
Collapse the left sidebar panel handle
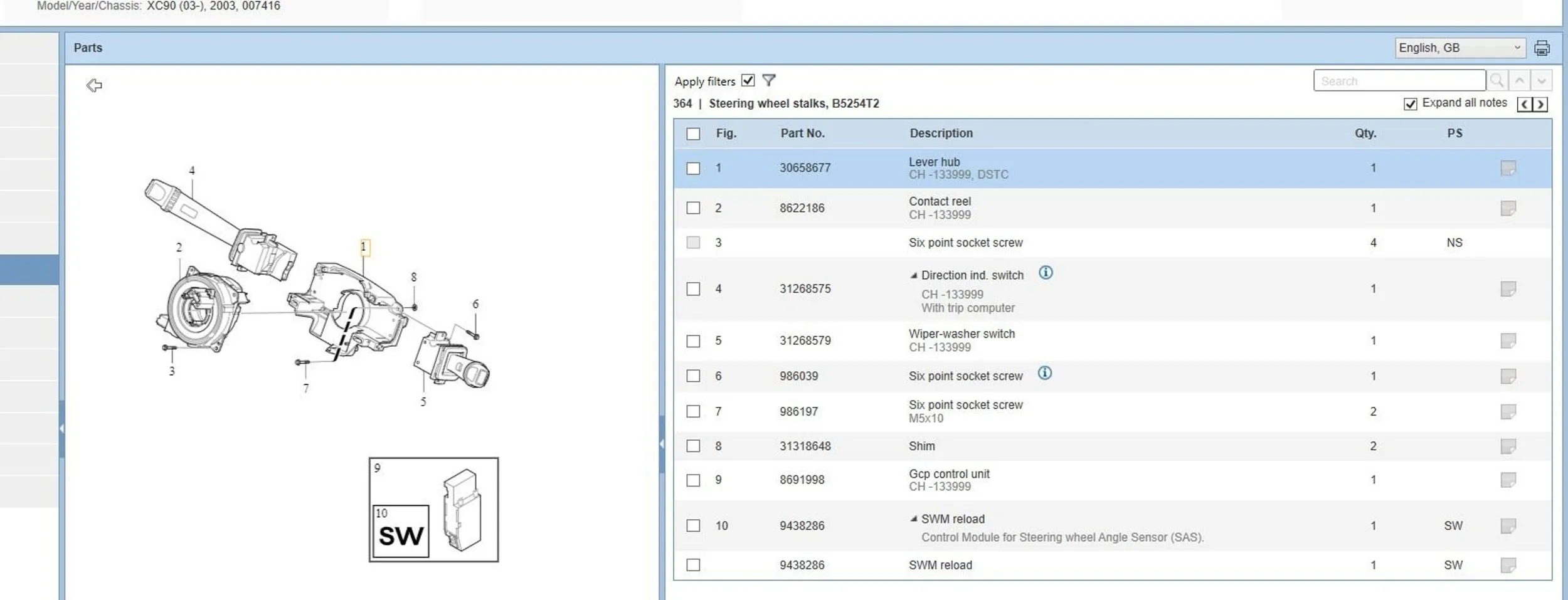[x=61, y=429]
